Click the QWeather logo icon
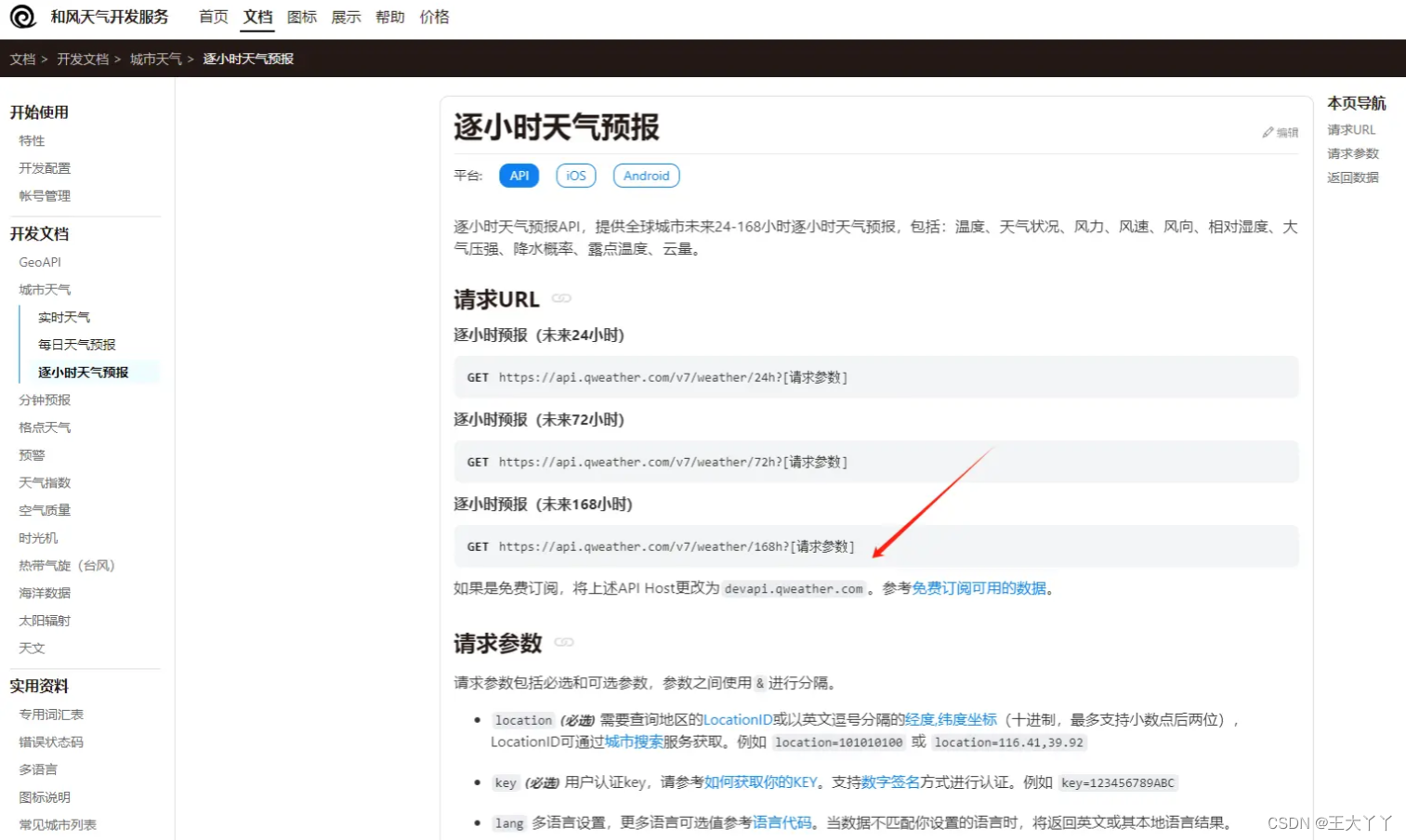This screenshot has height=840, width=1406. click(x=22, y=17)
